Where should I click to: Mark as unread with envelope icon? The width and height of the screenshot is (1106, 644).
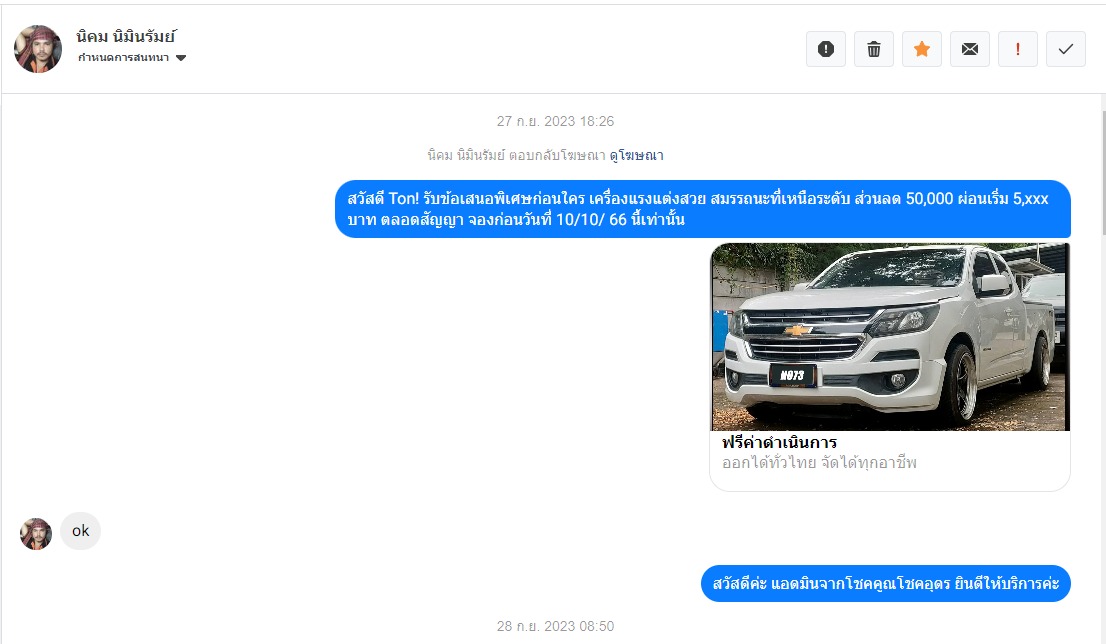[969, 49]
